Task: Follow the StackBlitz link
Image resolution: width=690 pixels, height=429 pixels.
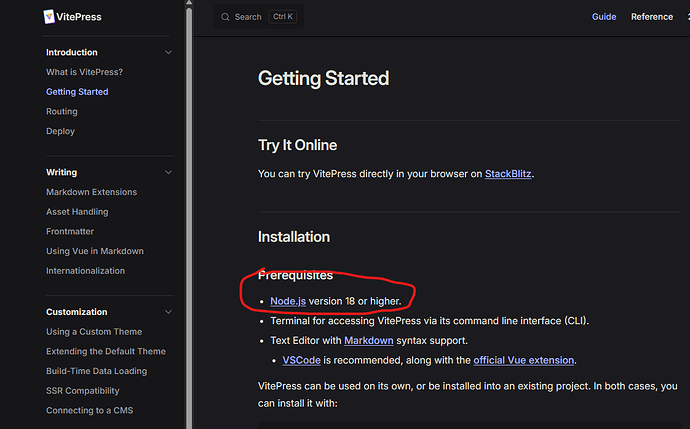Action: [x=508, y=174]
